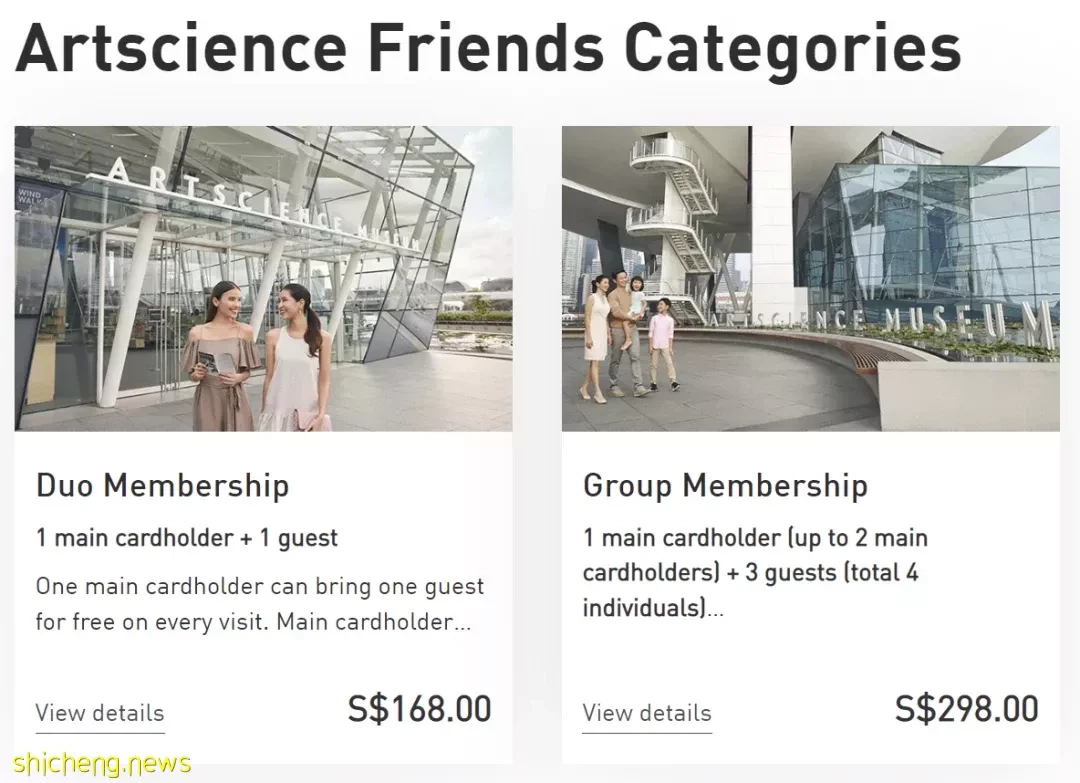Click '1 main cardholder + 1 guest' subtitle
Image resolution: width=1080 pixels, height=783 pixels.
click(187, 537)
